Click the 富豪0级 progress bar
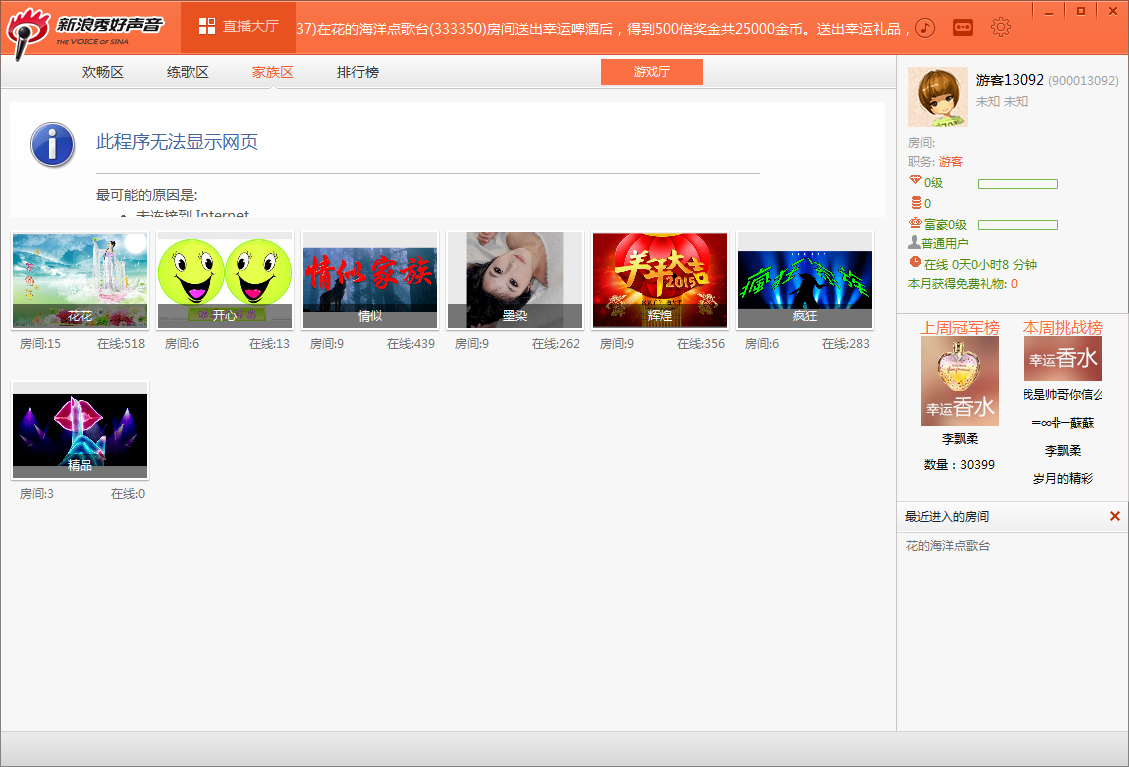Screen dimensions: 1129x767 pyautogui.click(x=1017, y=225)
